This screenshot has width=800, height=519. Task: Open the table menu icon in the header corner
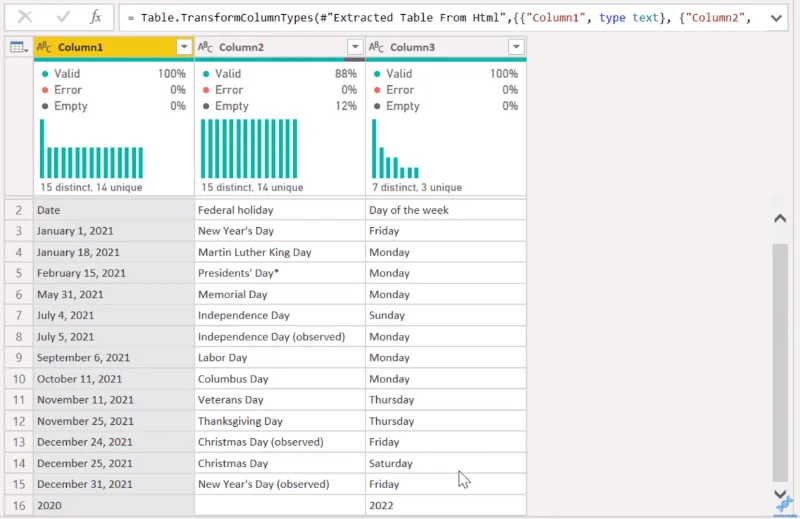coord(19,47)
